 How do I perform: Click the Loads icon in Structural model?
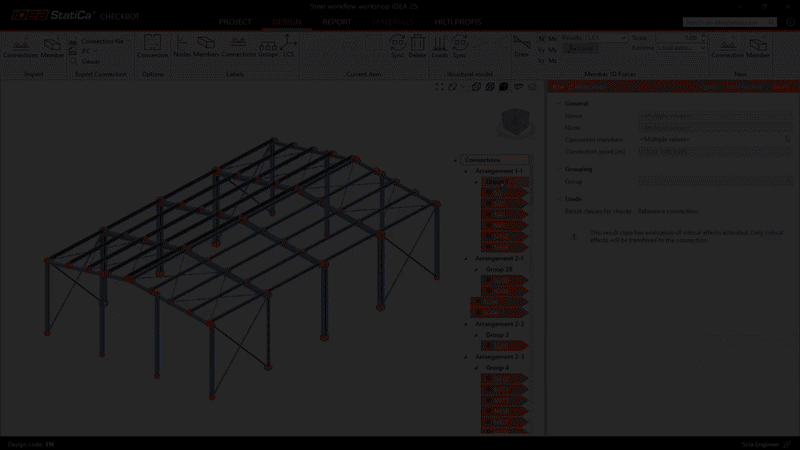439,47
